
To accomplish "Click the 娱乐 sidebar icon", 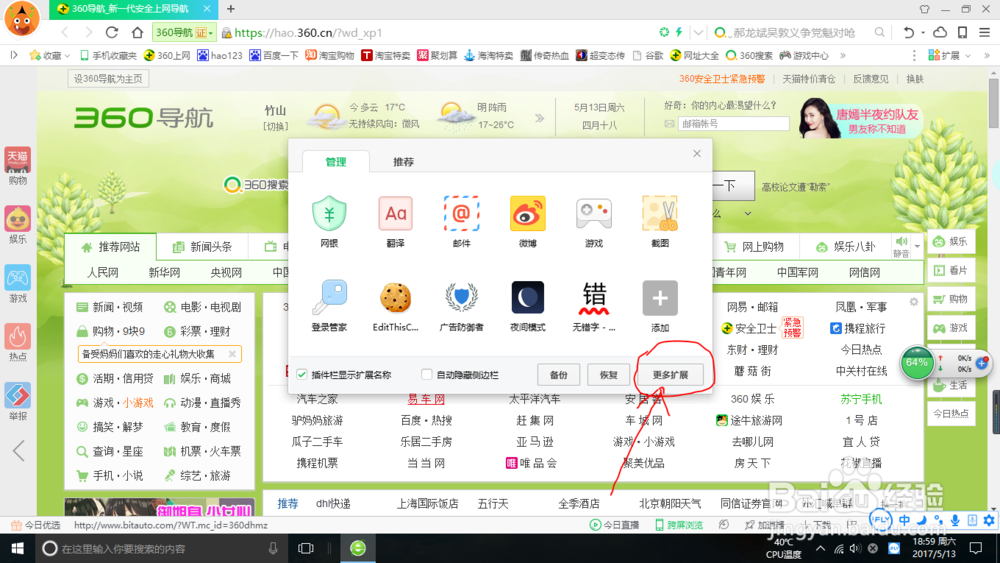I will 18,225.
